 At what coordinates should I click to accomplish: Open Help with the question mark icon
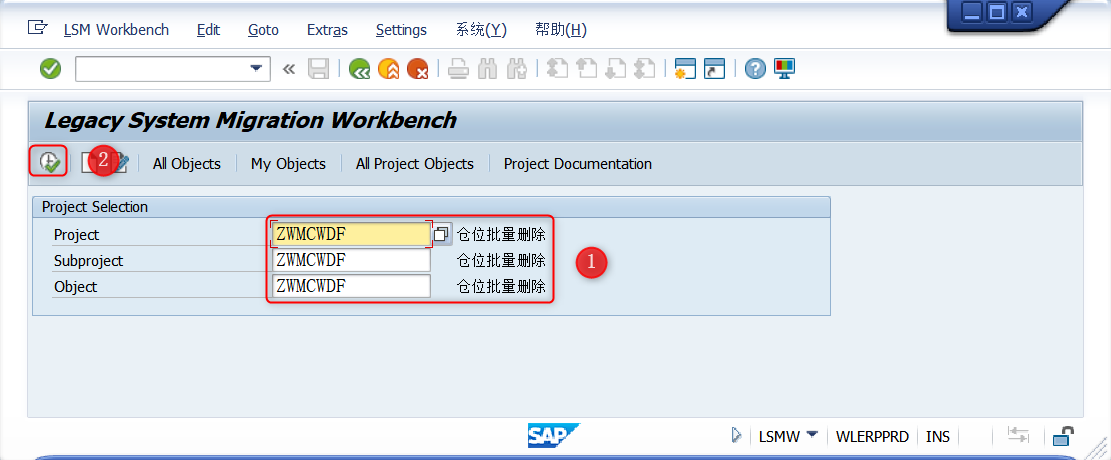coord(755,69)
